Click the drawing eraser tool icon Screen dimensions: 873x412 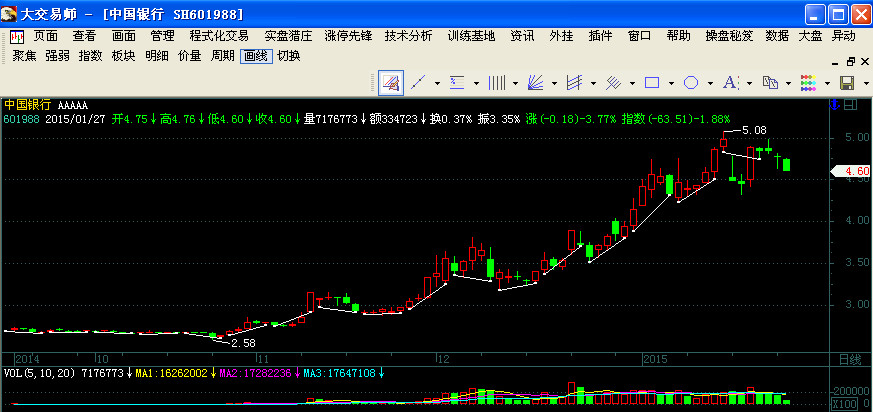pyautogui.click(x=390, y=82)
